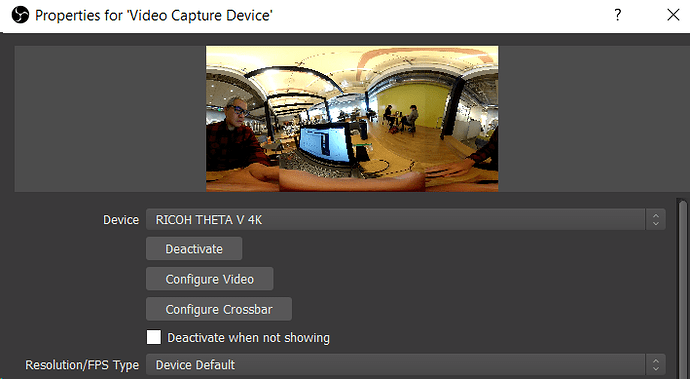
Task: Open the Configure Video settings
Action: tap(209, 279)
